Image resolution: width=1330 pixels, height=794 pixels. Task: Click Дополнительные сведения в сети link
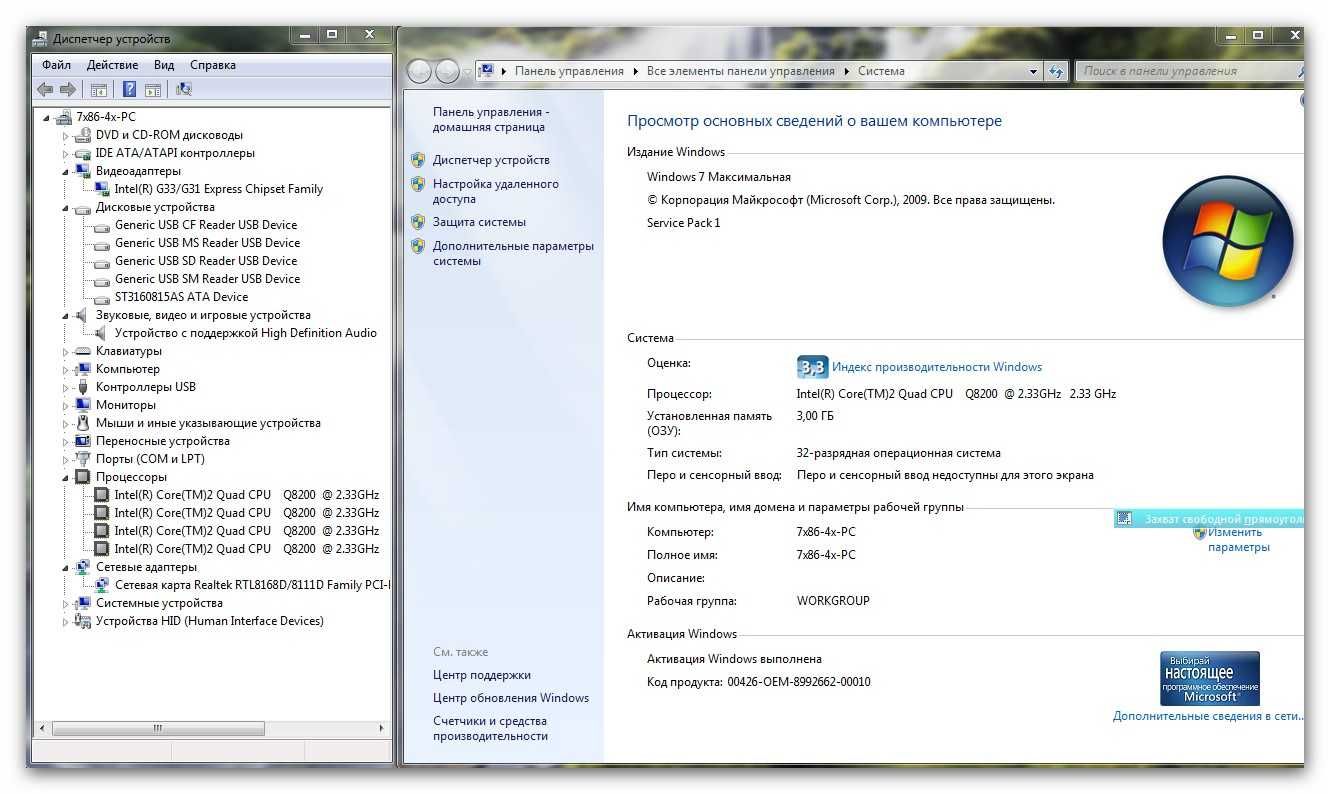pyautogui.click(x=1209, y=716)
